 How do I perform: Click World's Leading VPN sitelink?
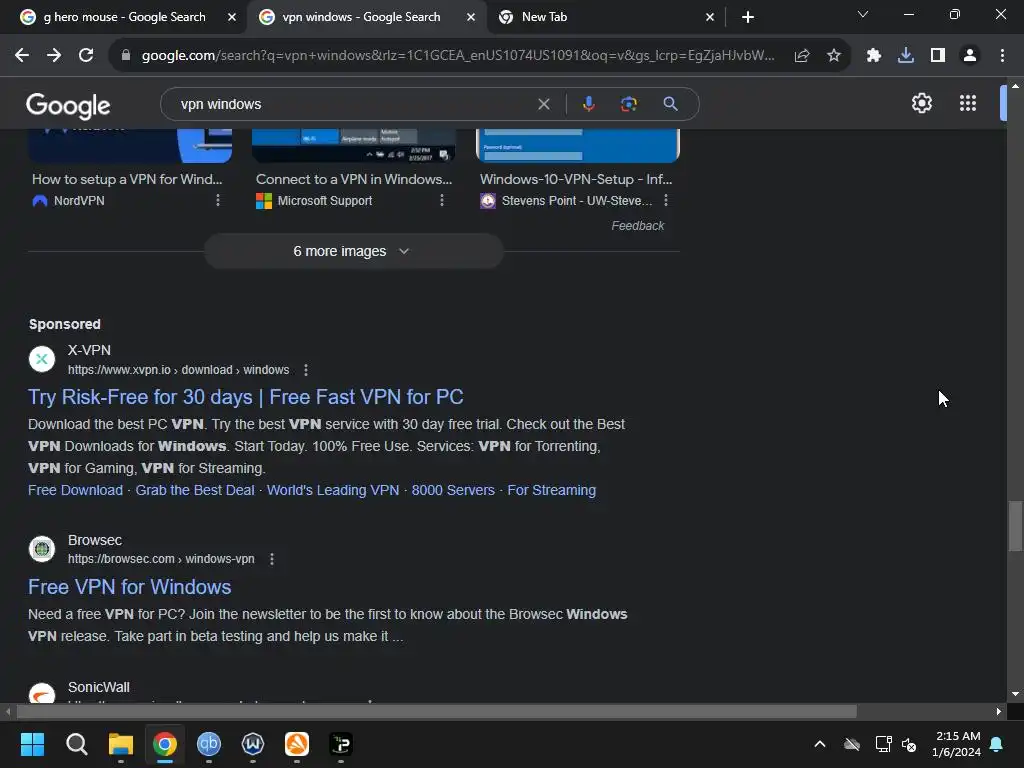click(332, 490)
